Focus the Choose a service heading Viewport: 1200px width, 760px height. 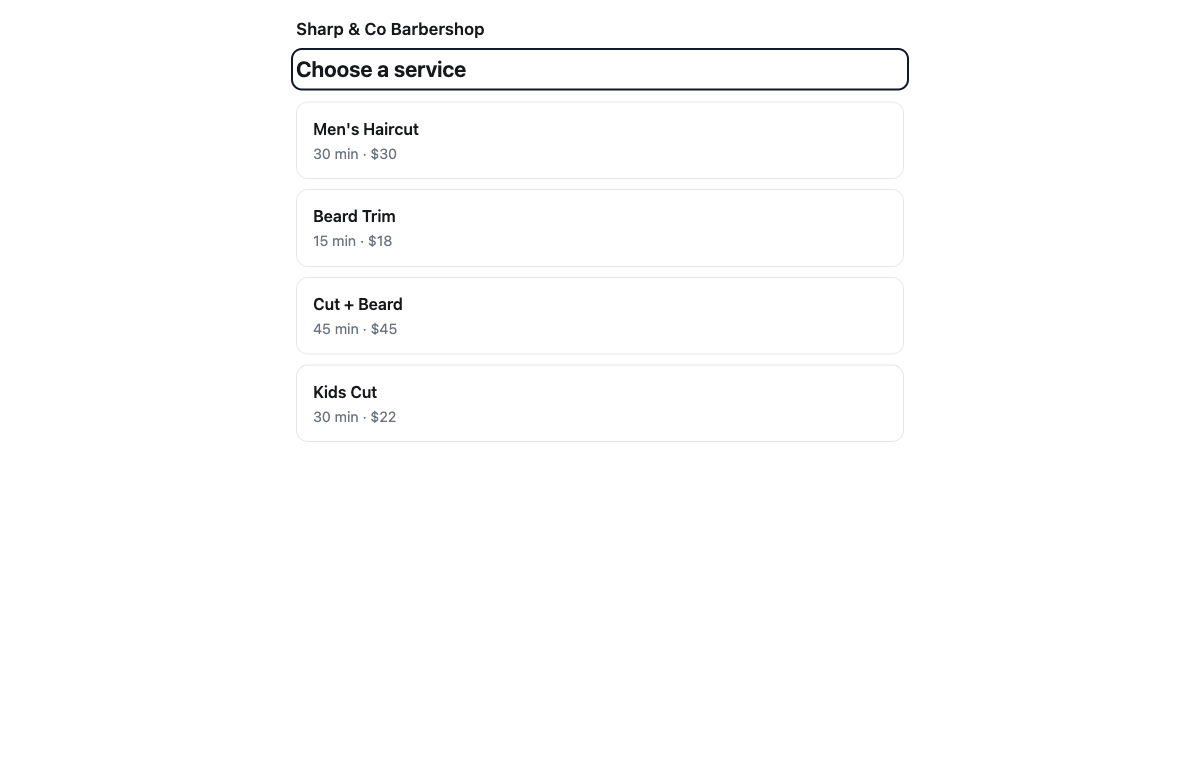600,69
